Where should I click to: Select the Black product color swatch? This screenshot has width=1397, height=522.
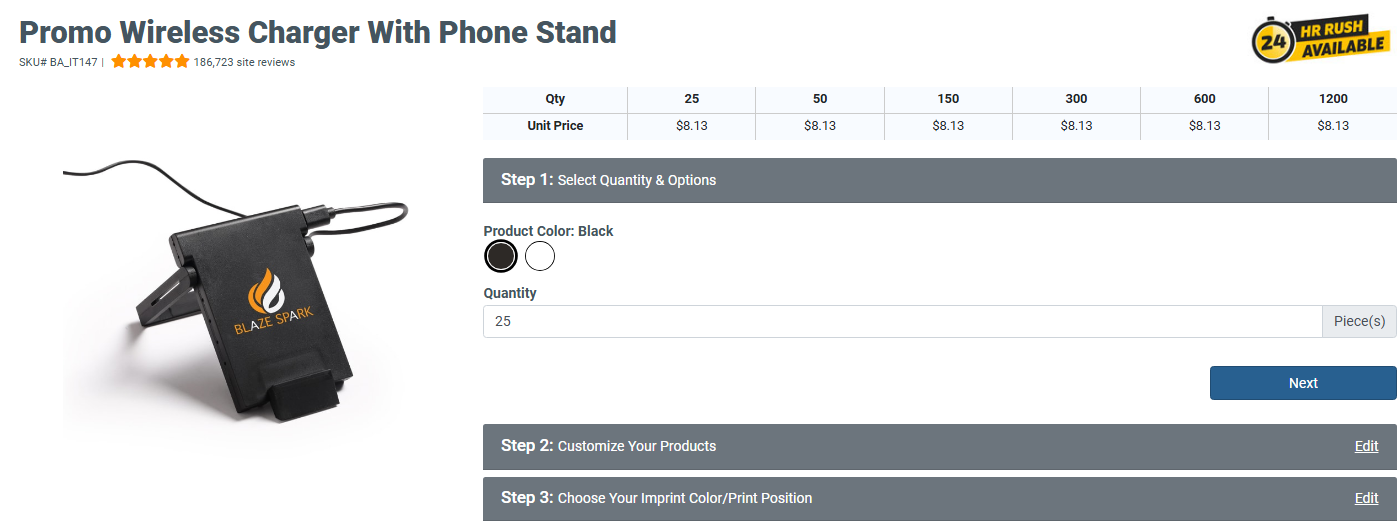pos(501,257)
